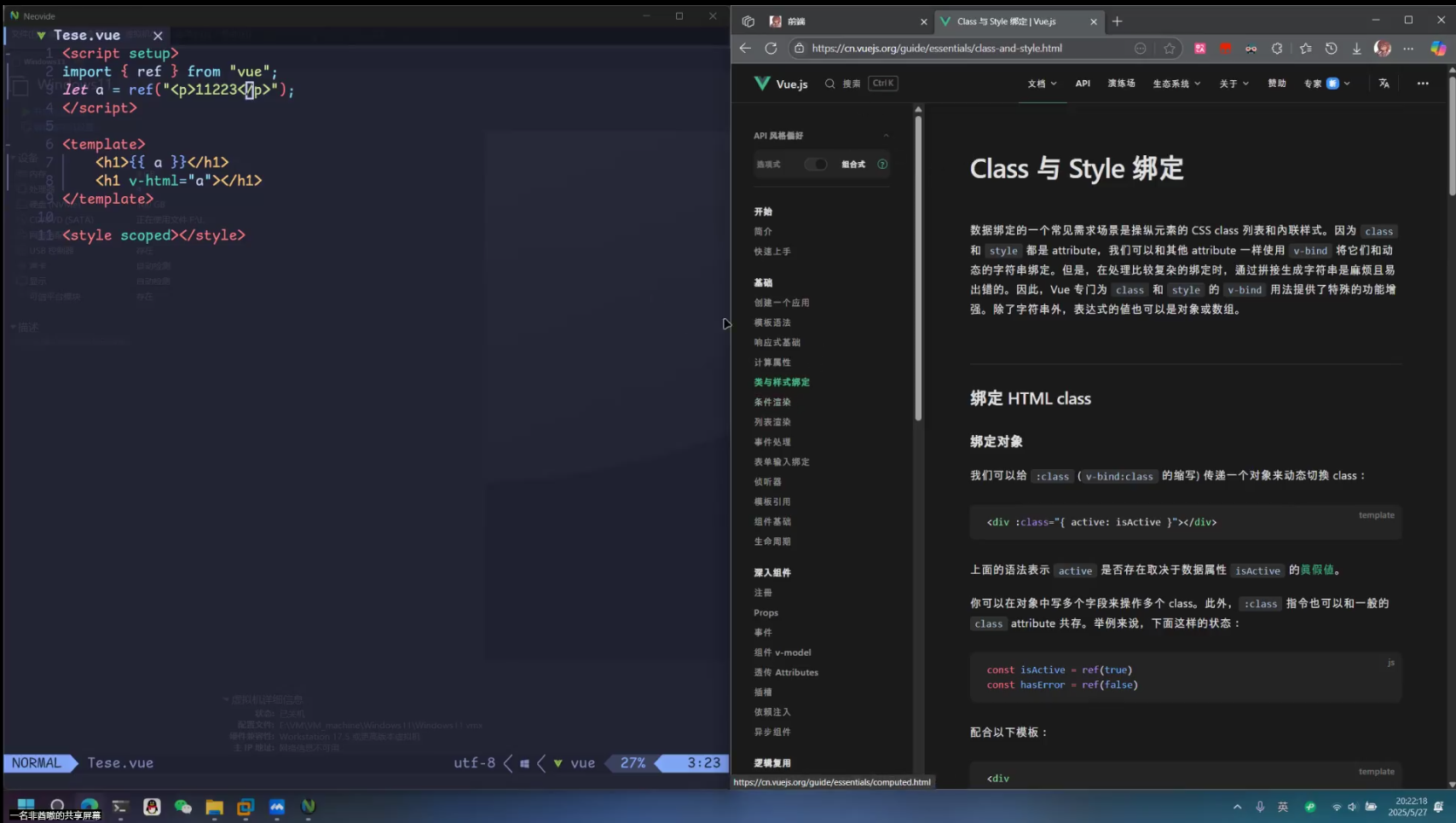The image size is (1456, 823).
Task: Open Vue docs search box
Action: pyautogui.click(x=861, y=84)
